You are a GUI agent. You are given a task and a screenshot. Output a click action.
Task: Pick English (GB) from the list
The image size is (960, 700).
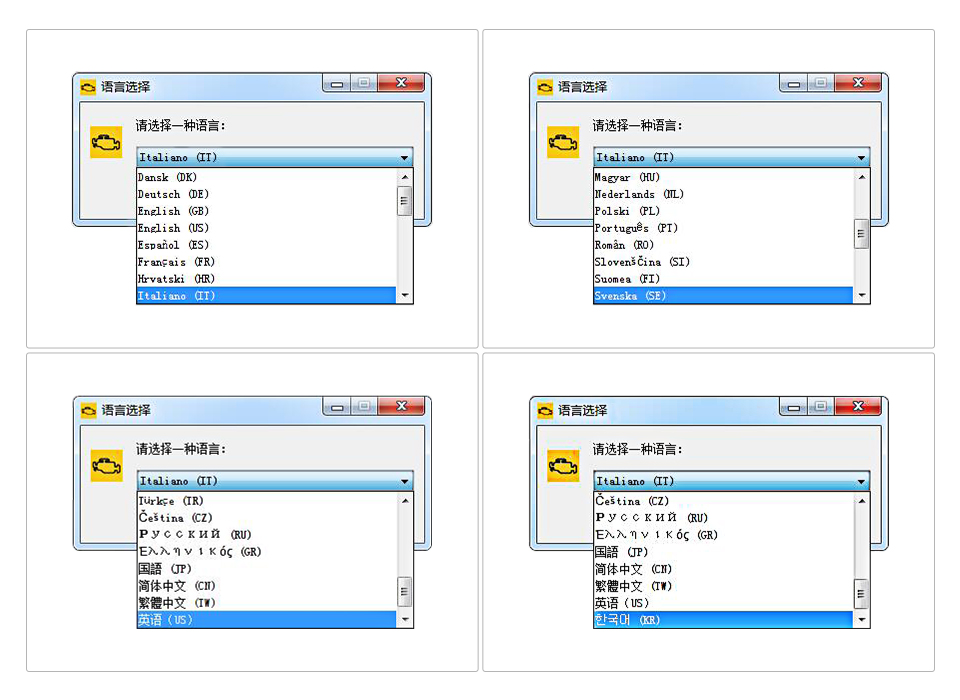(x=266, y=211)
